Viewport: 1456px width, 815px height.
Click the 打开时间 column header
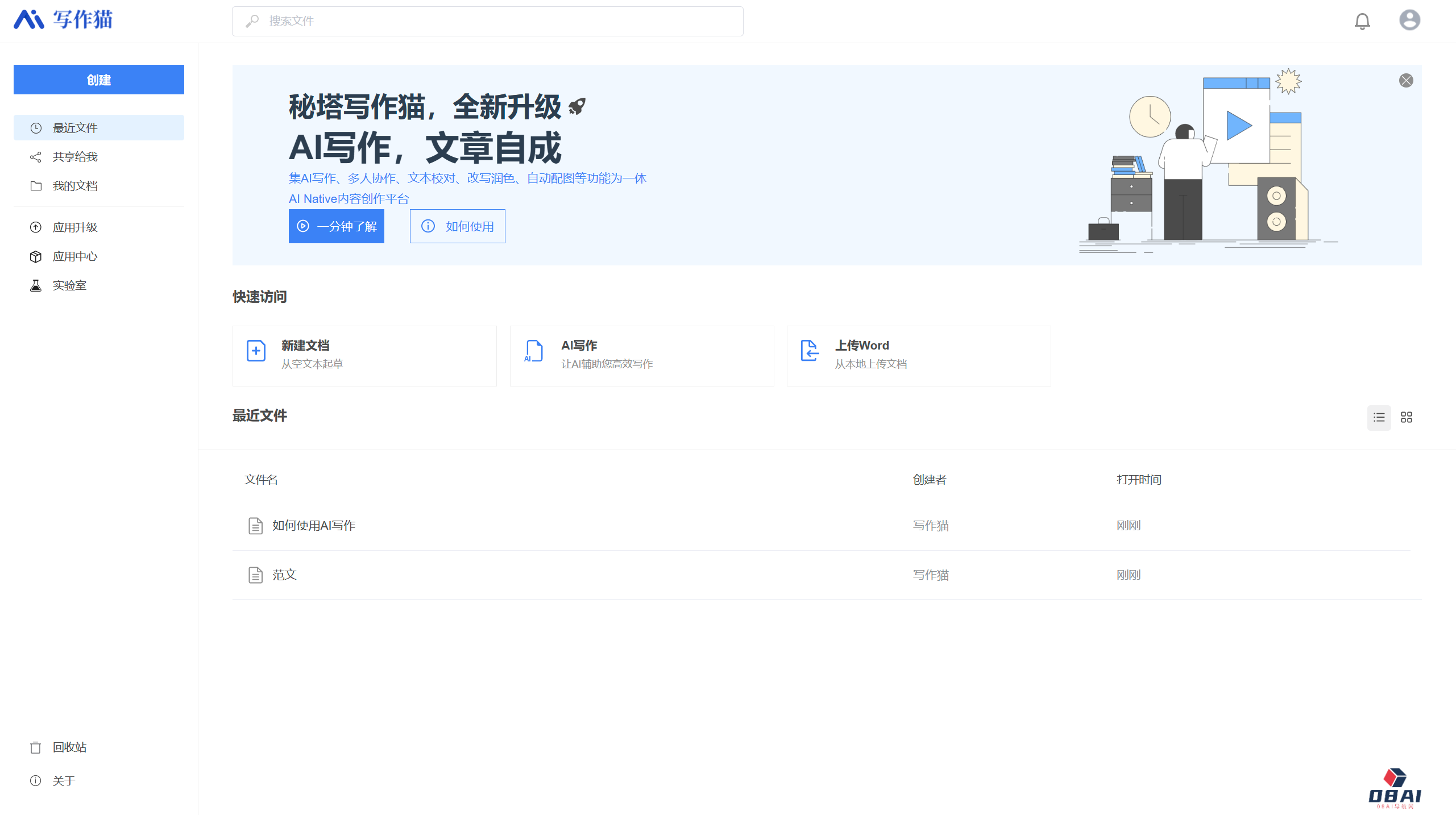(1139, 480)
